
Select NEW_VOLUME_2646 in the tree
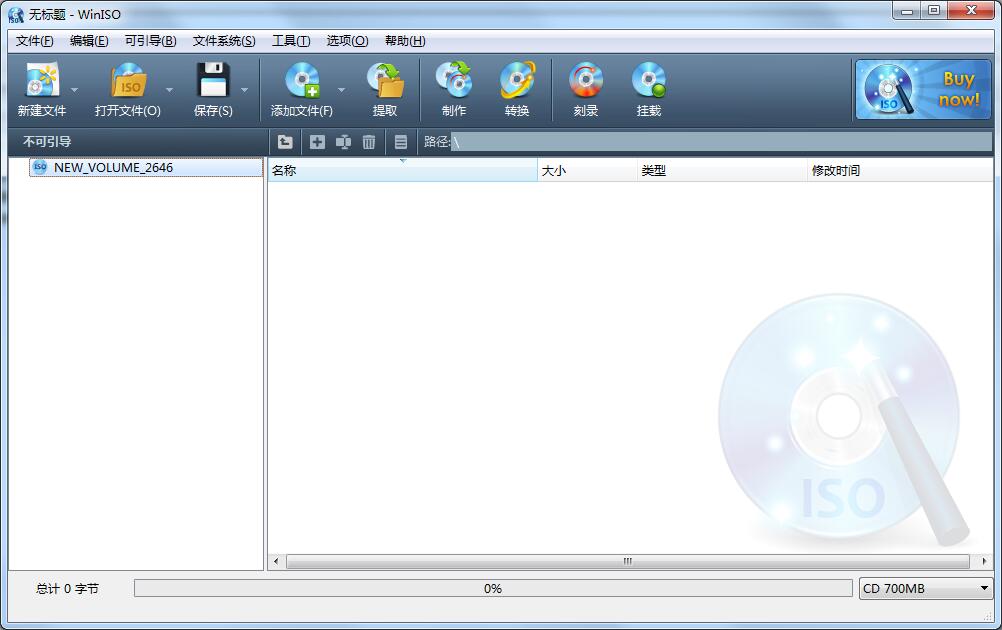click(113, 168)
